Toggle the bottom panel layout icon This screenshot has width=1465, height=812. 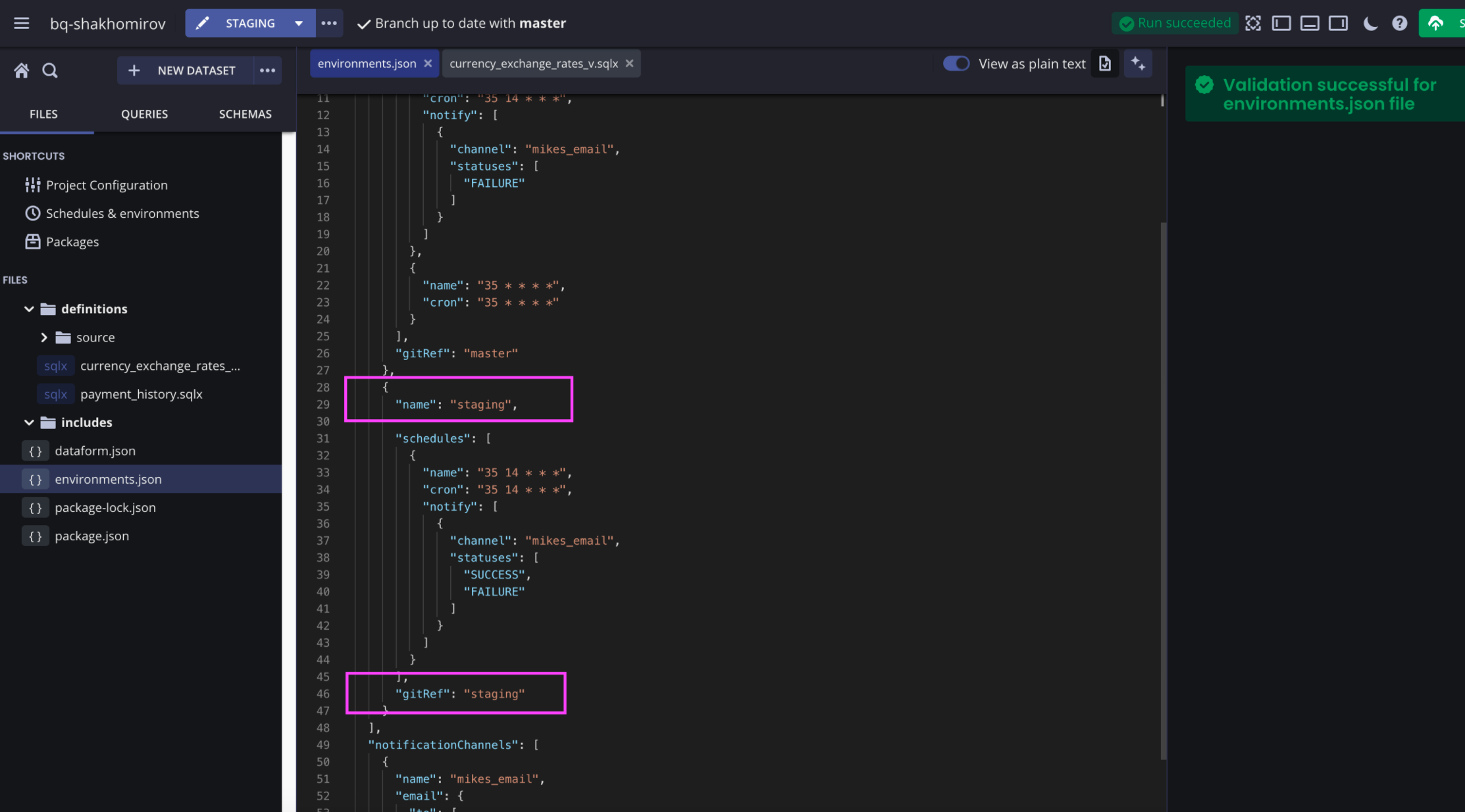pyautogui.click(x=1310, y=24)
